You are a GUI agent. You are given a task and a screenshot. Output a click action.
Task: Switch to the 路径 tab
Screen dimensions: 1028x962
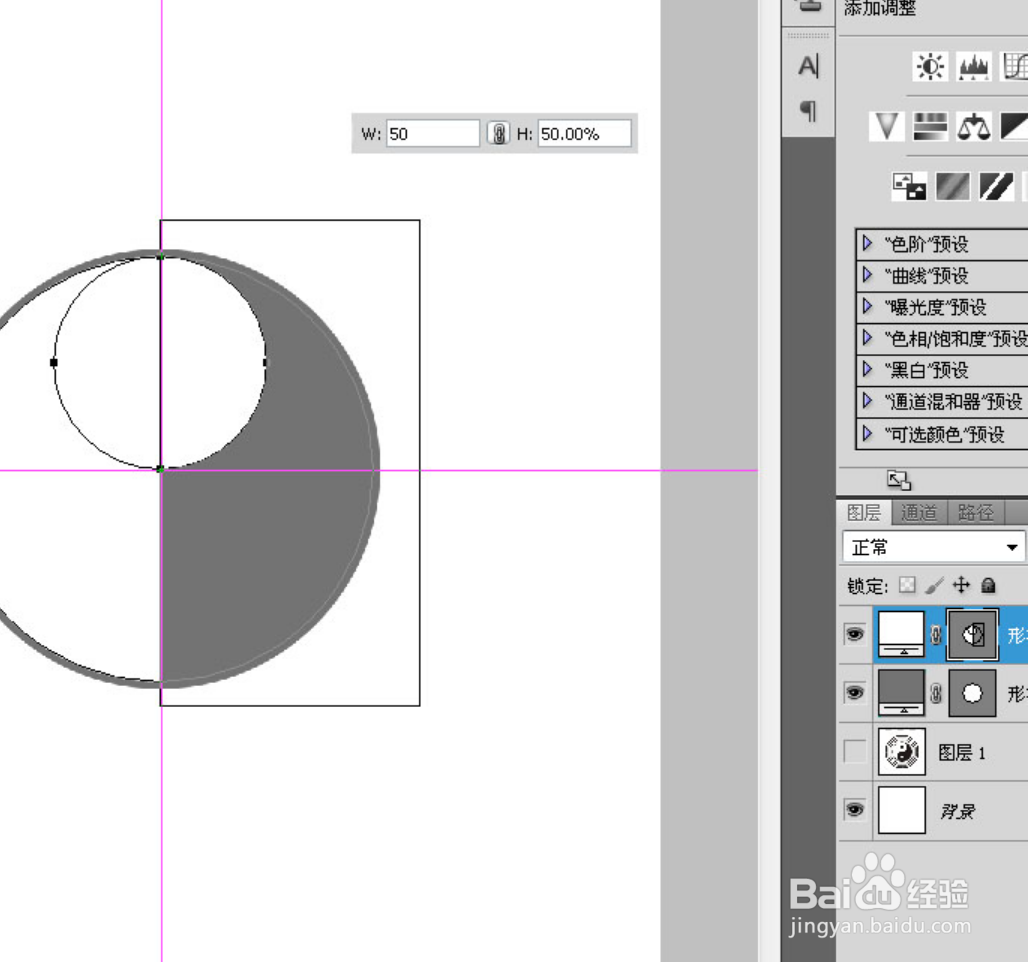click(976, 513)
